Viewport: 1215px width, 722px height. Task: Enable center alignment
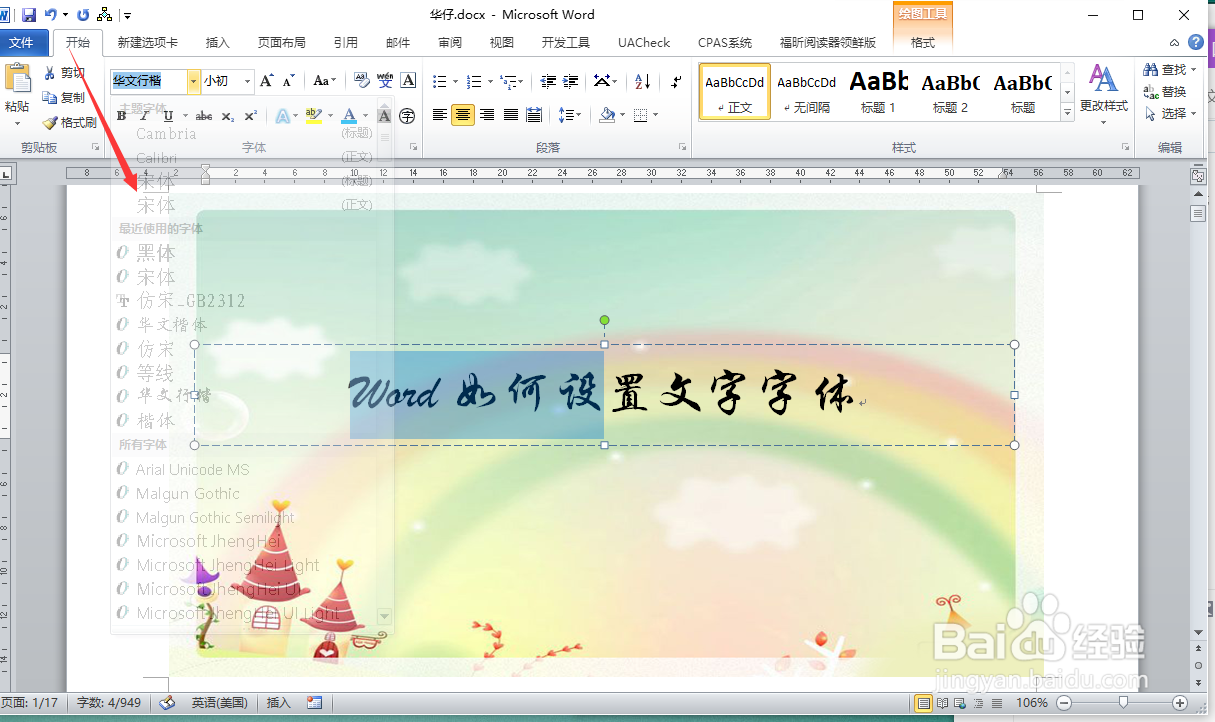tap(462, 114)
